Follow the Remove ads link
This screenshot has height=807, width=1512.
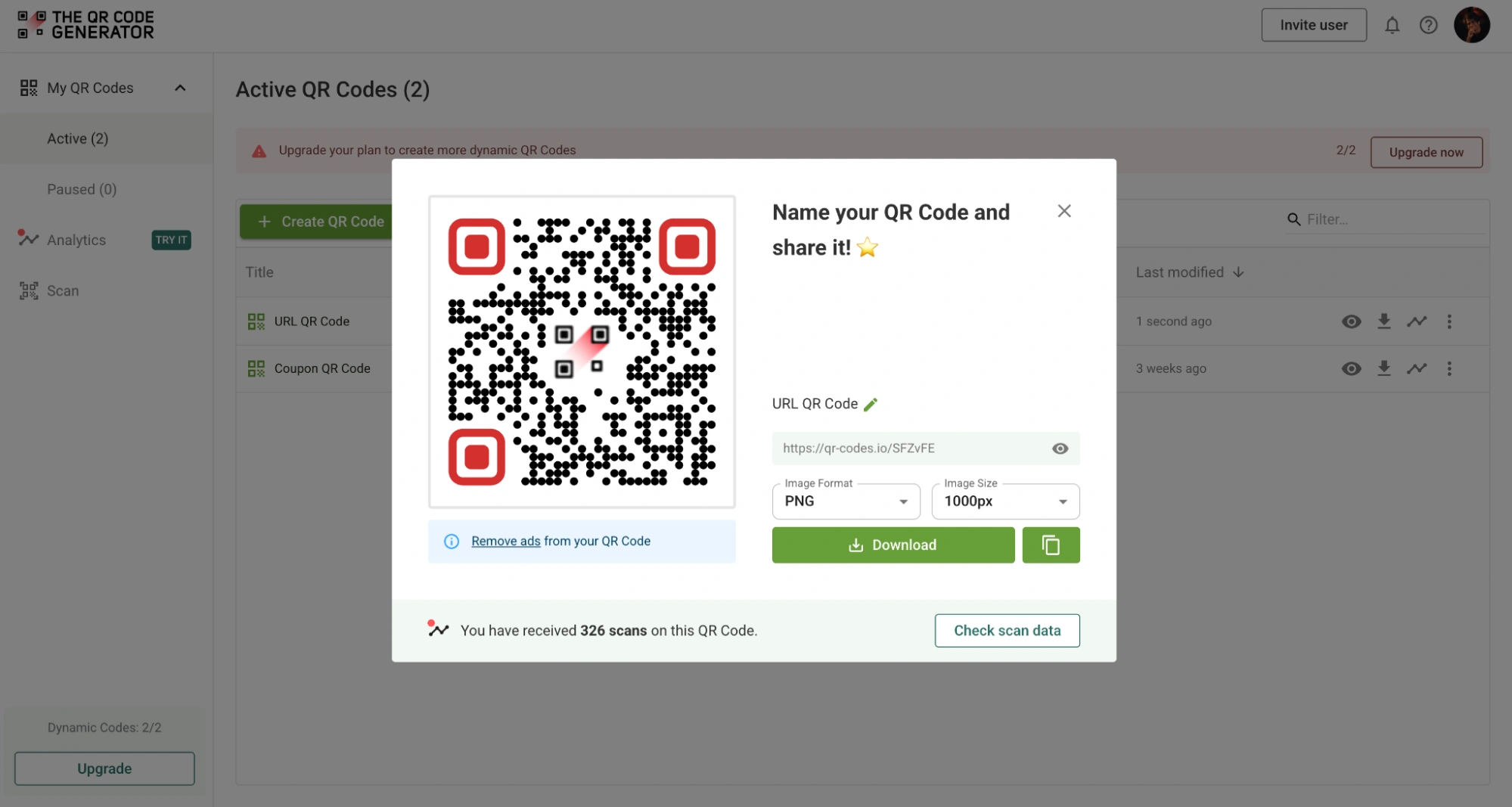(505, 542)
